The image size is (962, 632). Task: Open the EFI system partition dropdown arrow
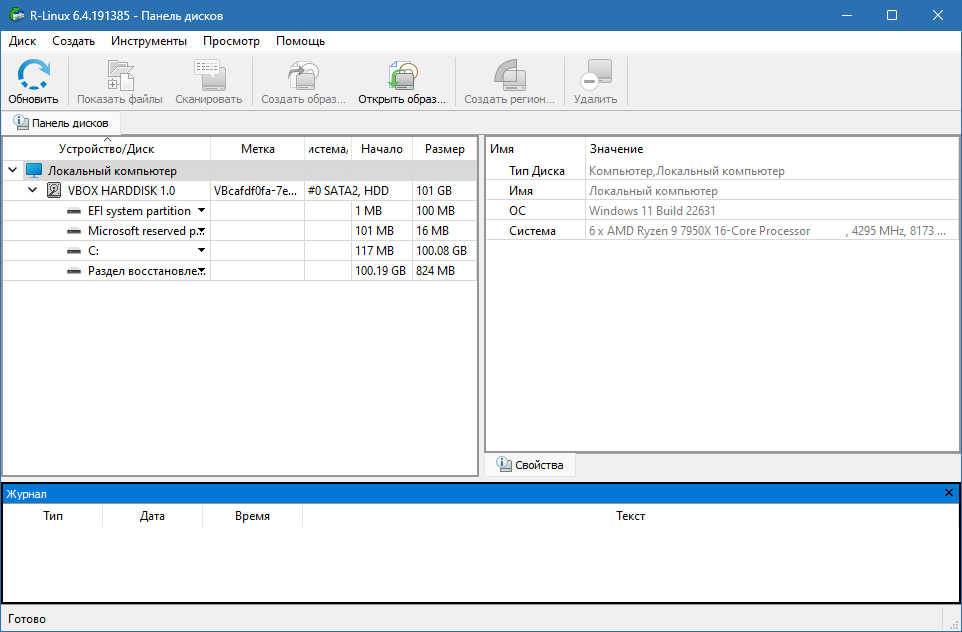pos(201,211)
